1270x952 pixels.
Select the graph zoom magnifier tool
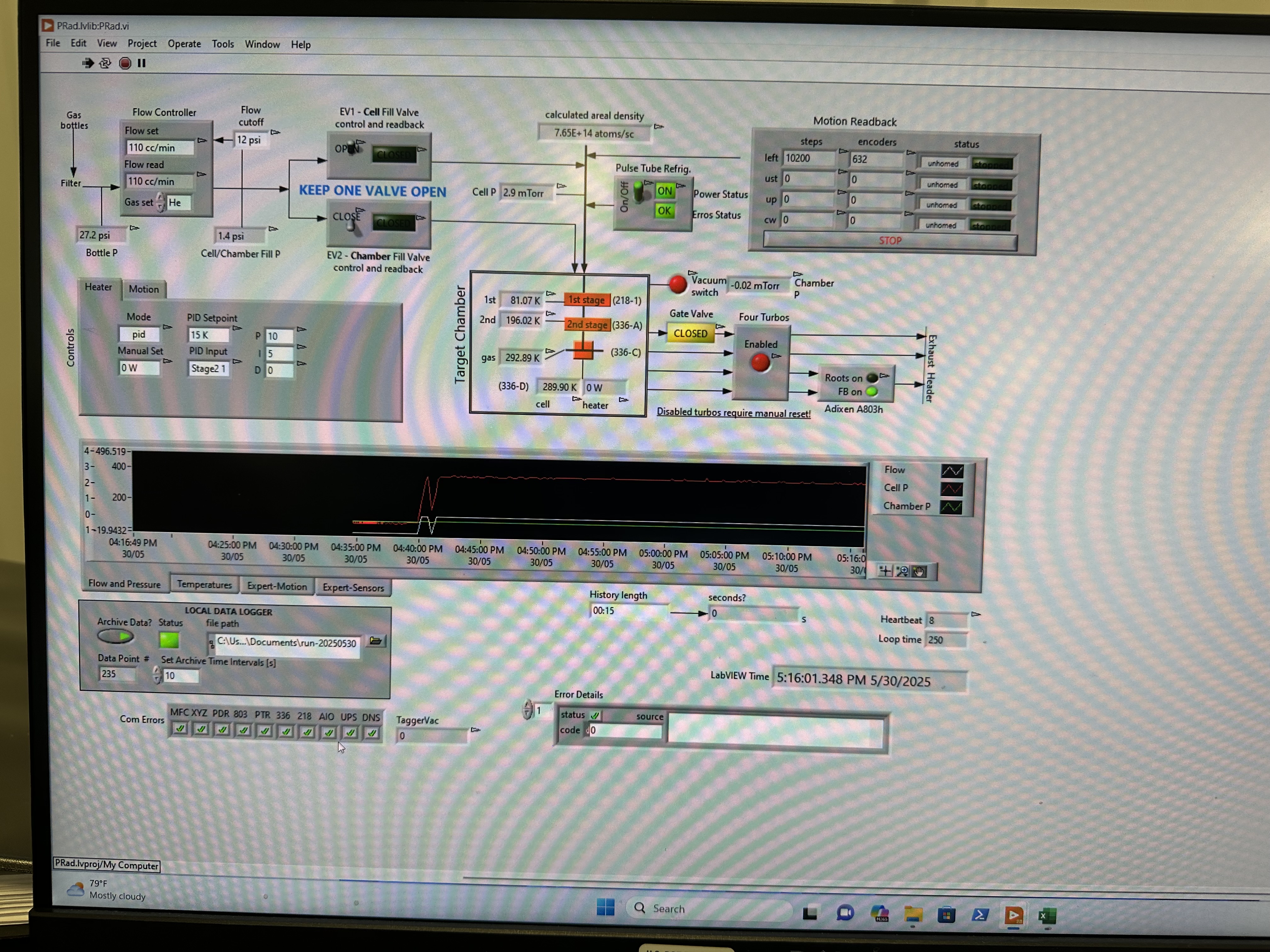pyautogui.click(x=902, y=571)
